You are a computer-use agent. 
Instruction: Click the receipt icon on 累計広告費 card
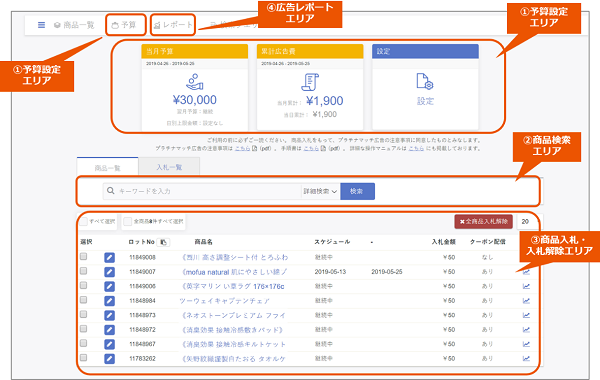click(310, 82)
